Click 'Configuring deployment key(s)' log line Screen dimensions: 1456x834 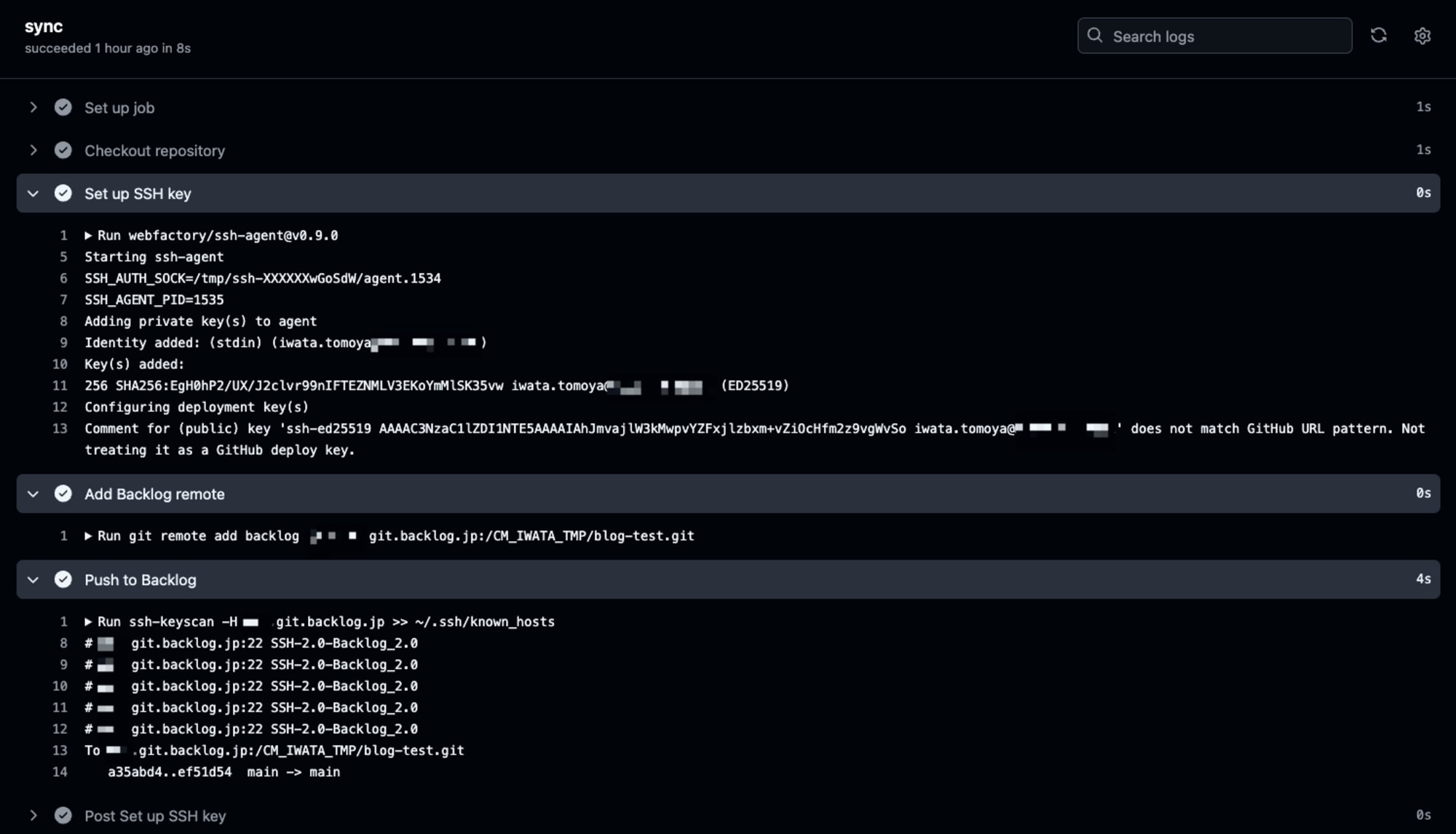tap(197, 407)
